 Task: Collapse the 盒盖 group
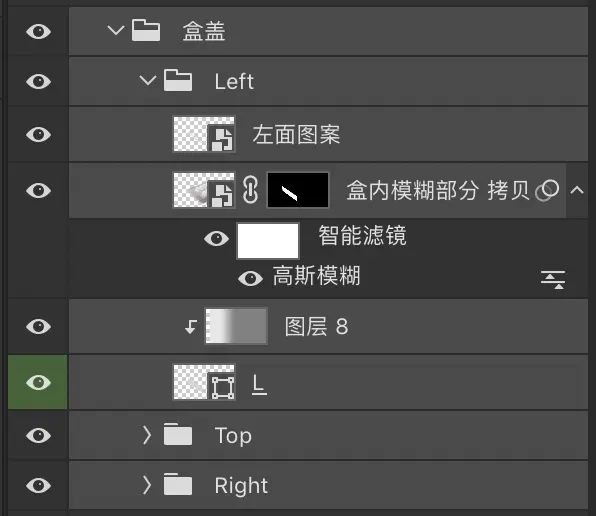(116, 30)
